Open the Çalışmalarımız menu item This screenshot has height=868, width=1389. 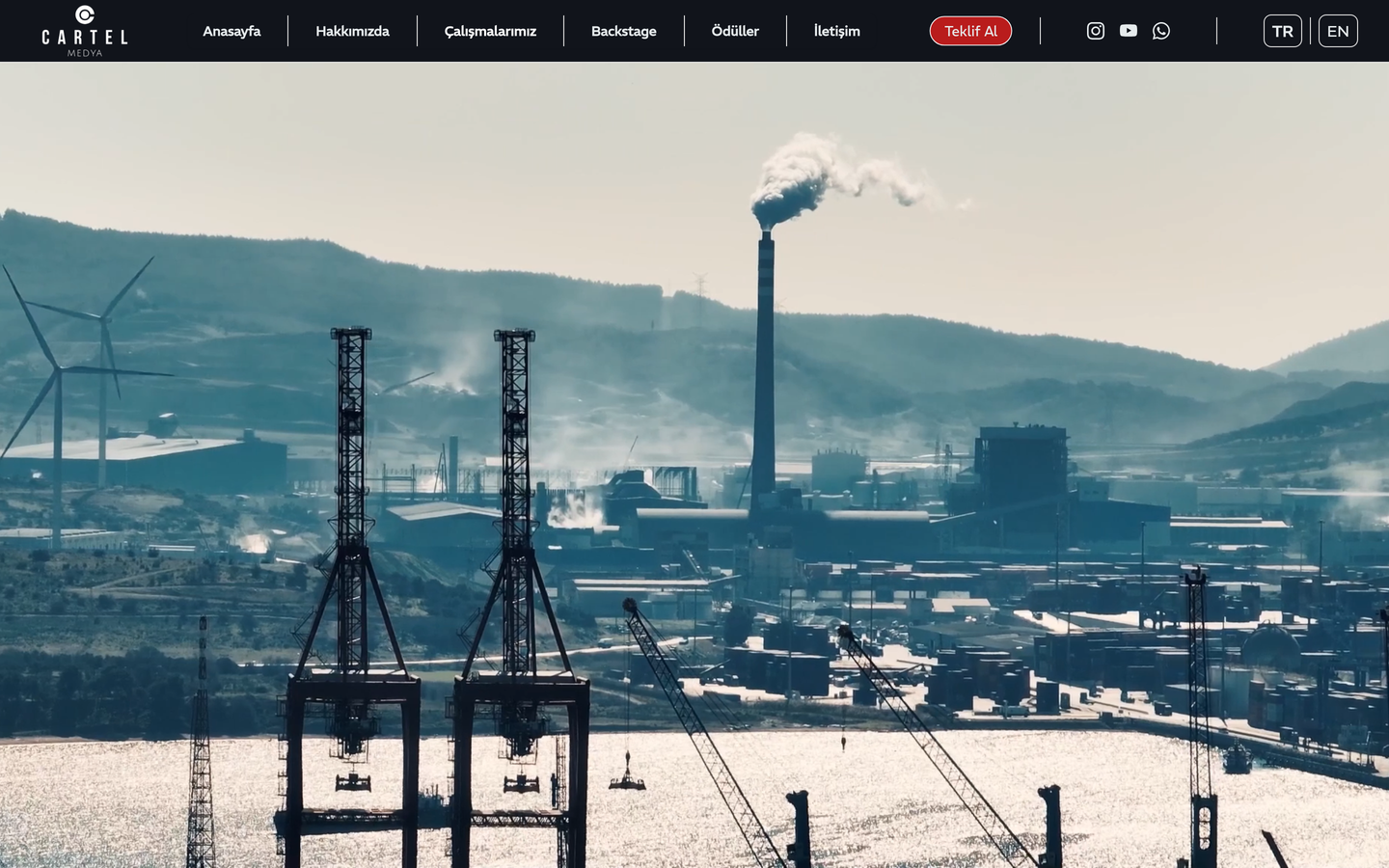pos(490,31)
